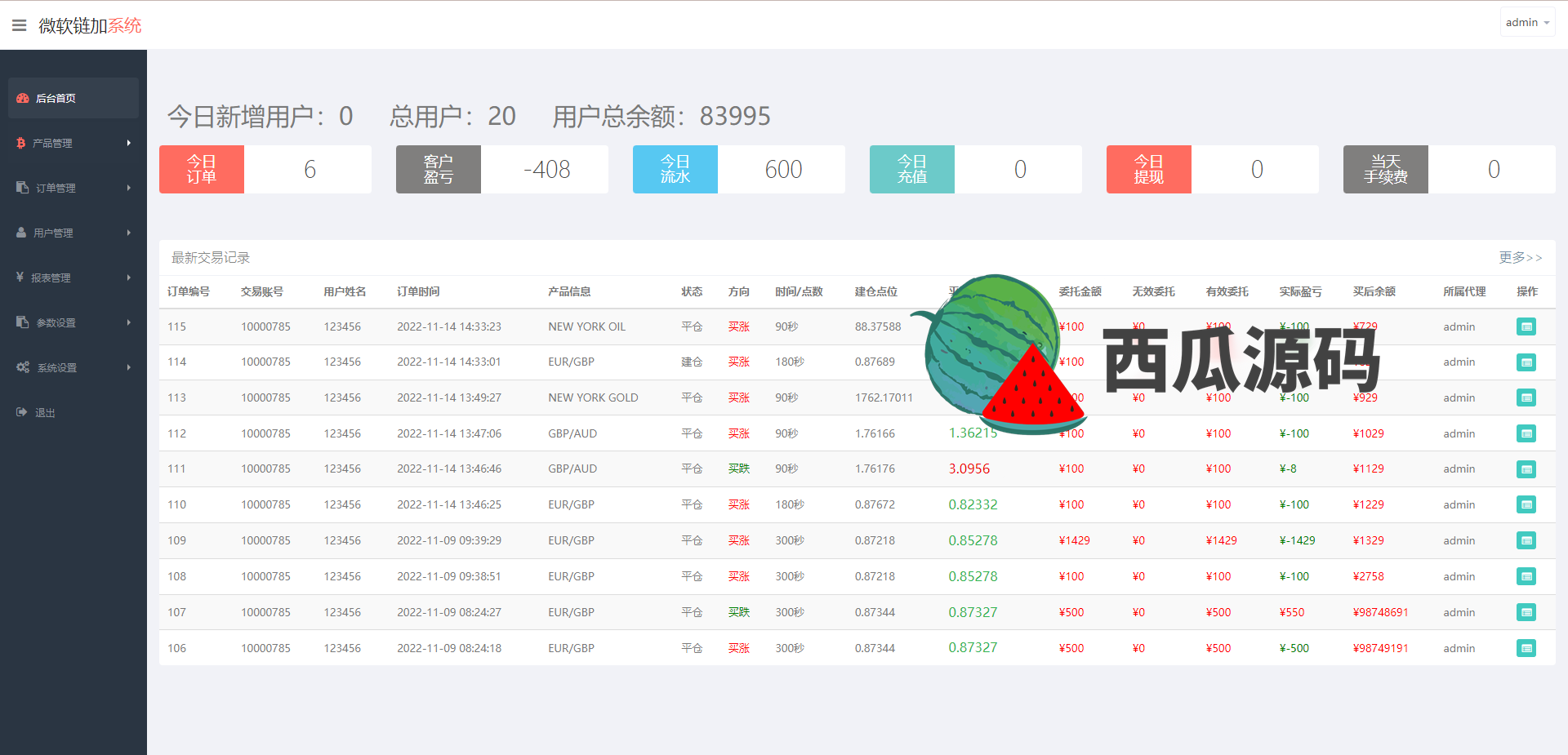This screenshot has height=755, width=1568.
Task: Toggle the hamburger sidebar menu icon
Action: pos(20,25)
